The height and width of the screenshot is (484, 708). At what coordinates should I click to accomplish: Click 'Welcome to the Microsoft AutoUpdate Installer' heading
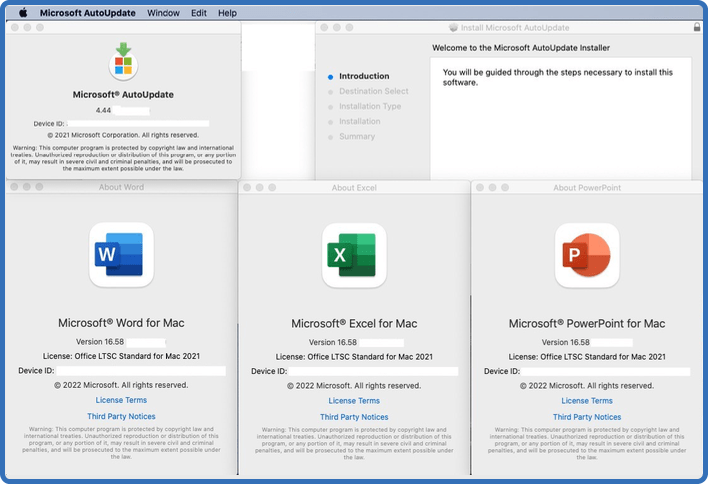(x=521, y=47)
